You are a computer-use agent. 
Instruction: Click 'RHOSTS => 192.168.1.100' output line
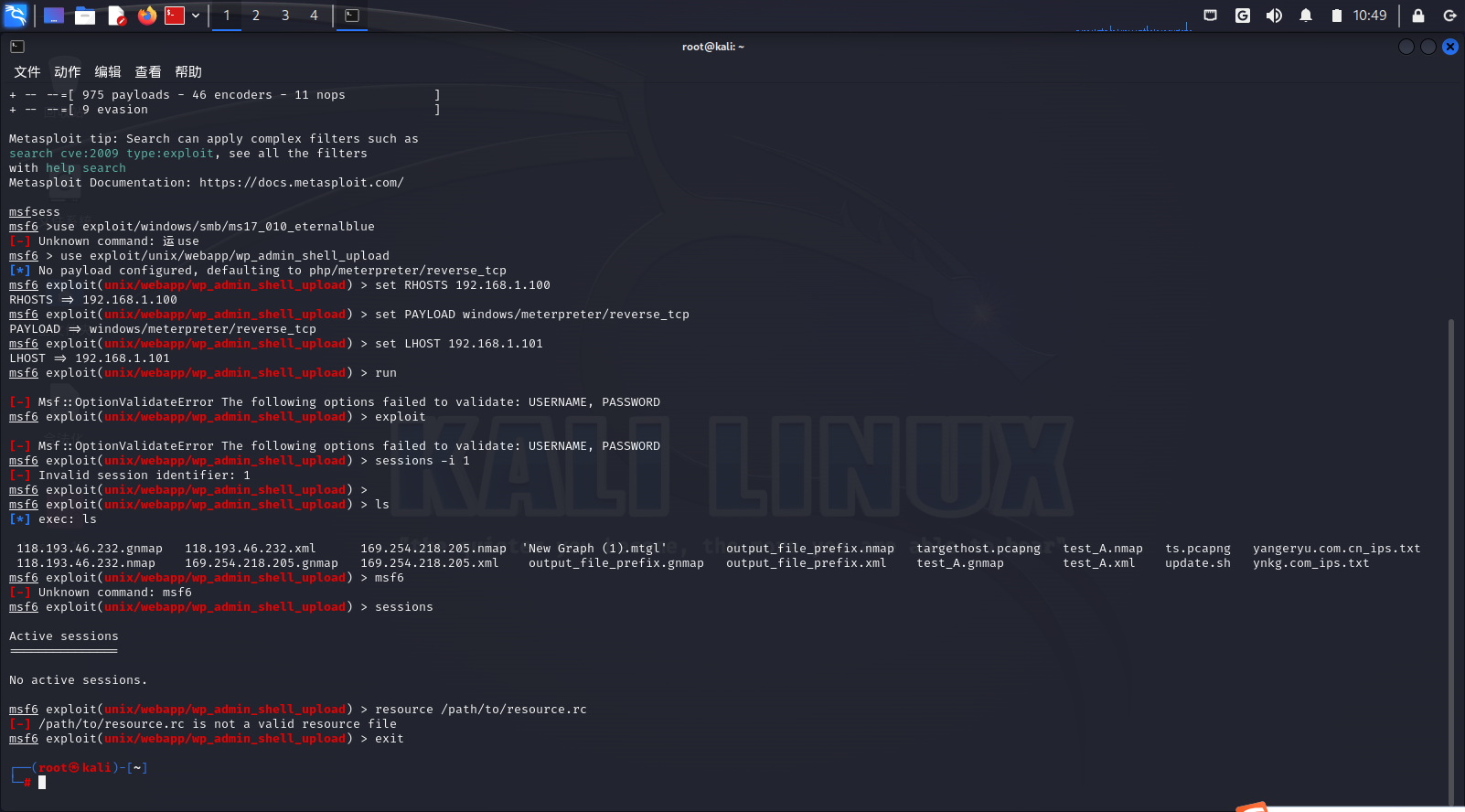[93, 300]
